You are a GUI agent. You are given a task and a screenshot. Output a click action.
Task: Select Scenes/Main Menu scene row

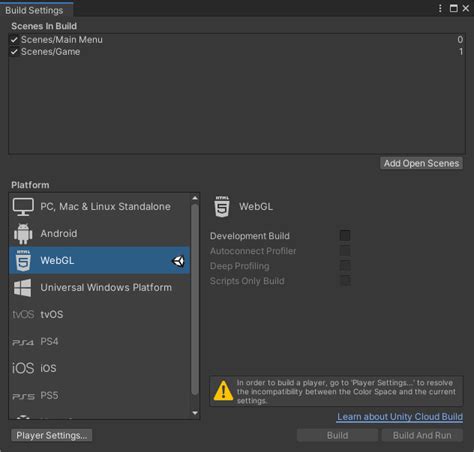pyautogui.click(x=237, y=40)
